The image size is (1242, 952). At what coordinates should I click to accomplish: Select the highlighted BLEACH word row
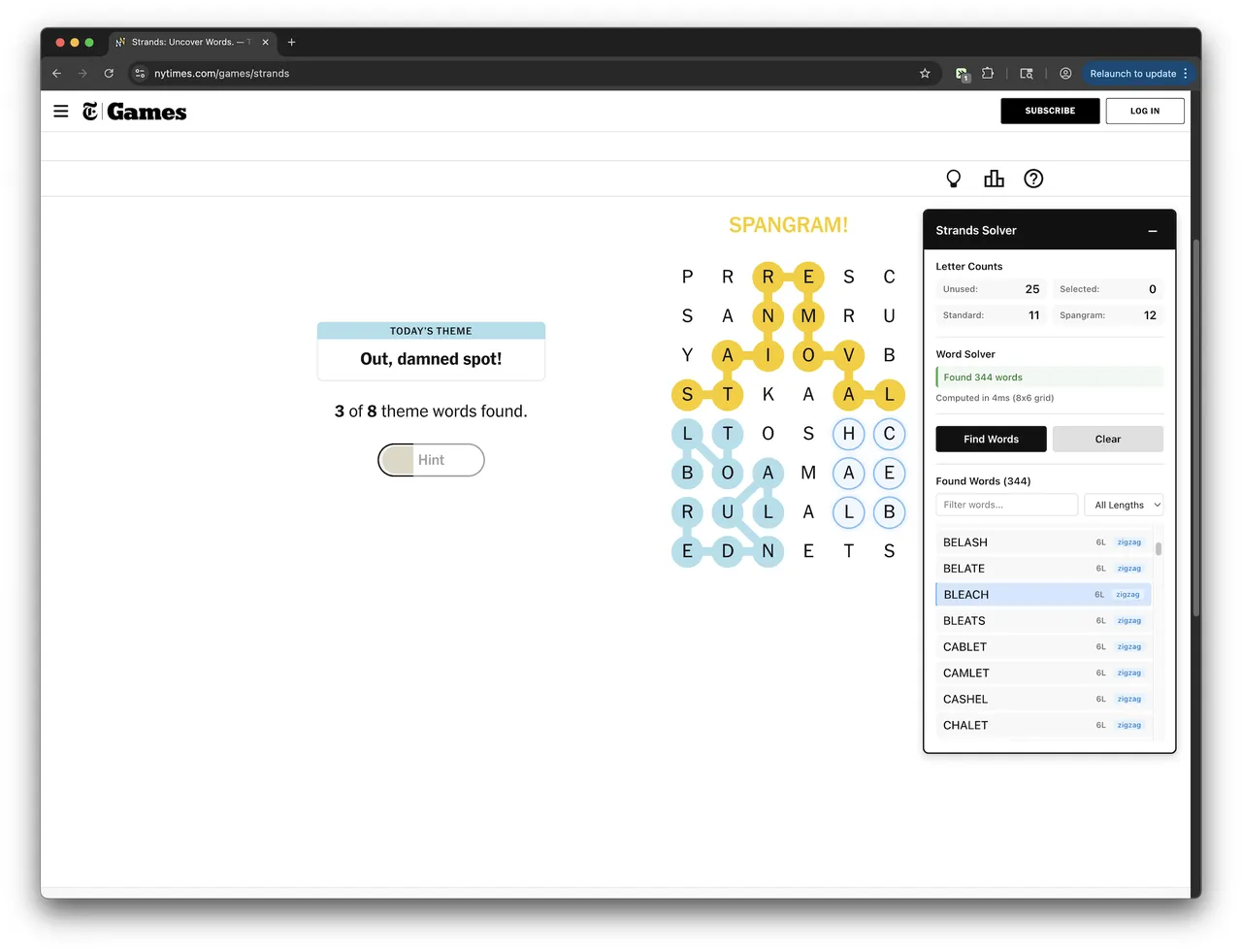[x=1042, y=595]
